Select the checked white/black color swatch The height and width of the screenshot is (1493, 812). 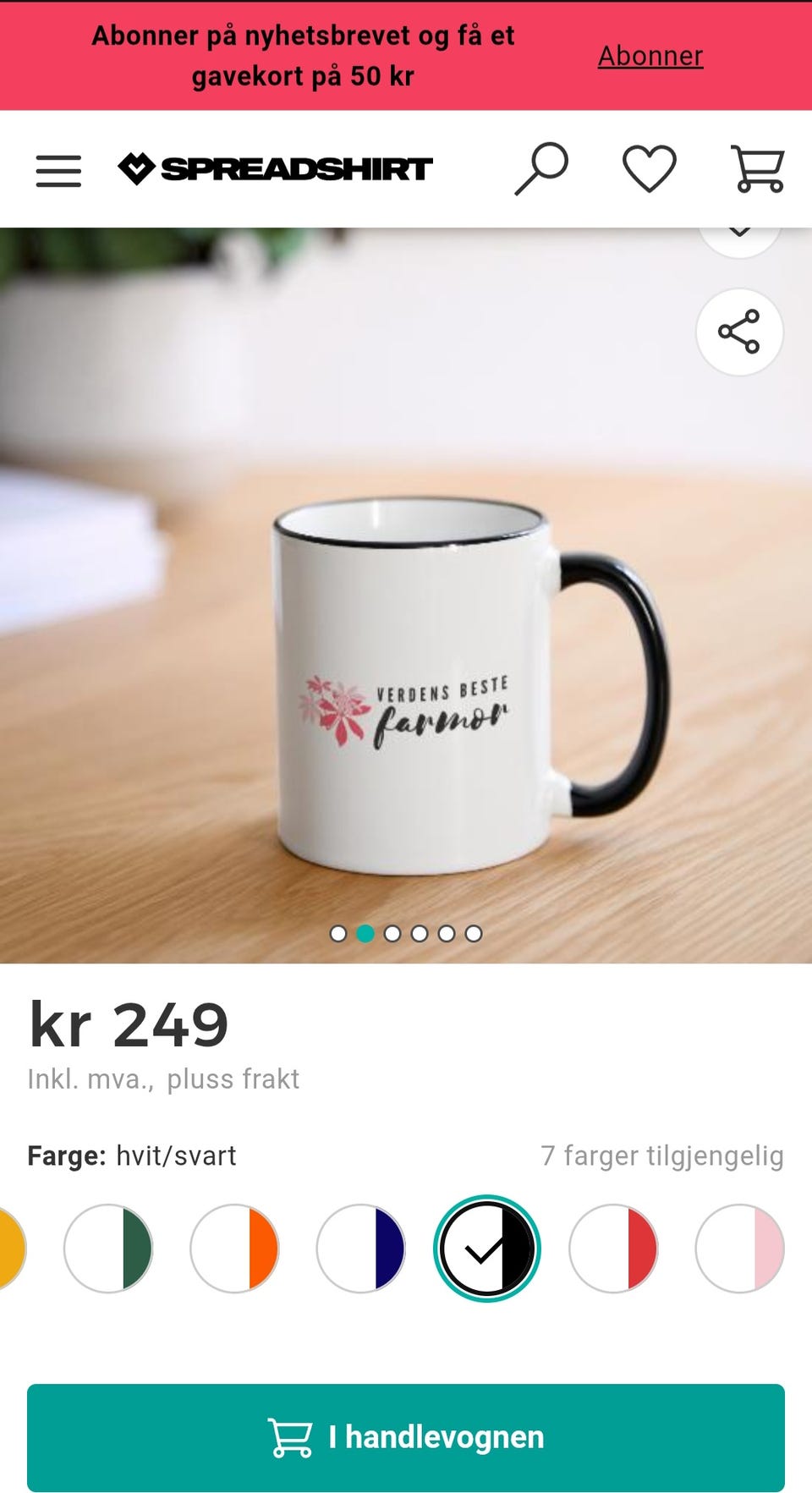[486, 1249]
